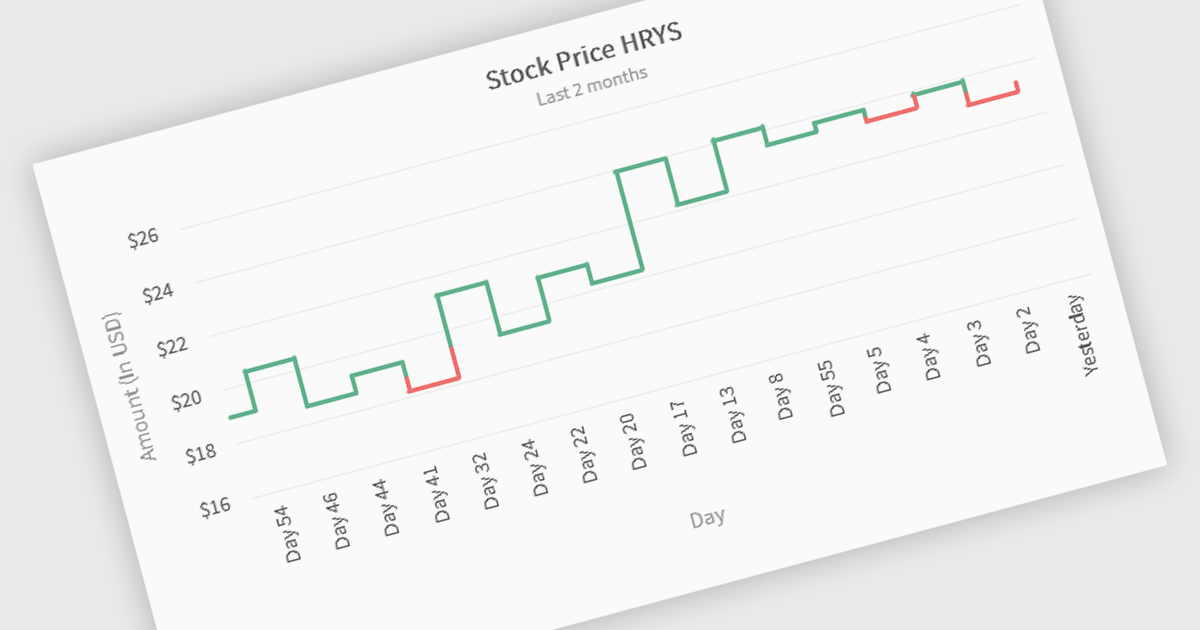Select the Yesterday x-axis label
The image size is (1200, 630).
pyautogui.click(x=1085, y=334)
